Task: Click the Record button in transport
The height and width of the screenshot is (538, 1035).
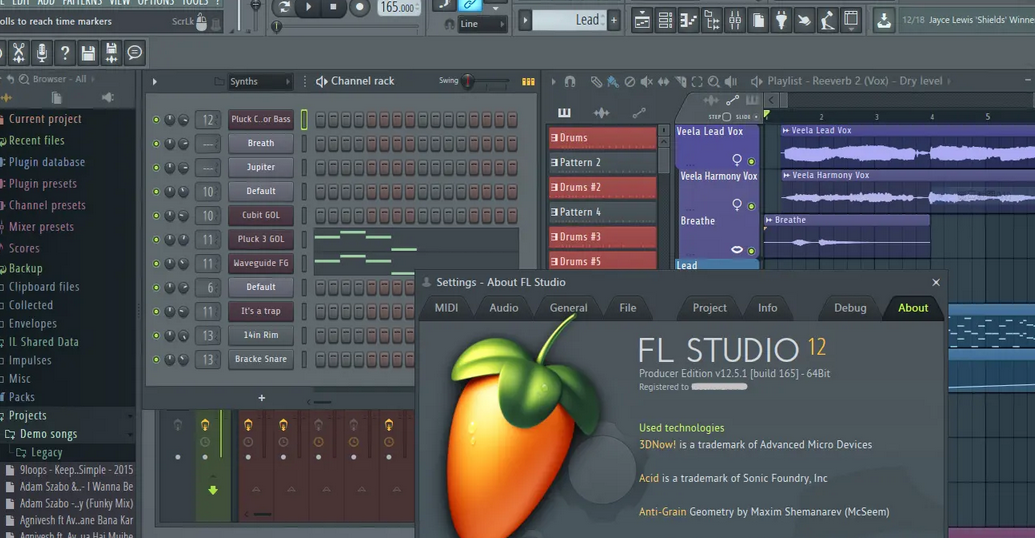Action: tap(359, 7)
